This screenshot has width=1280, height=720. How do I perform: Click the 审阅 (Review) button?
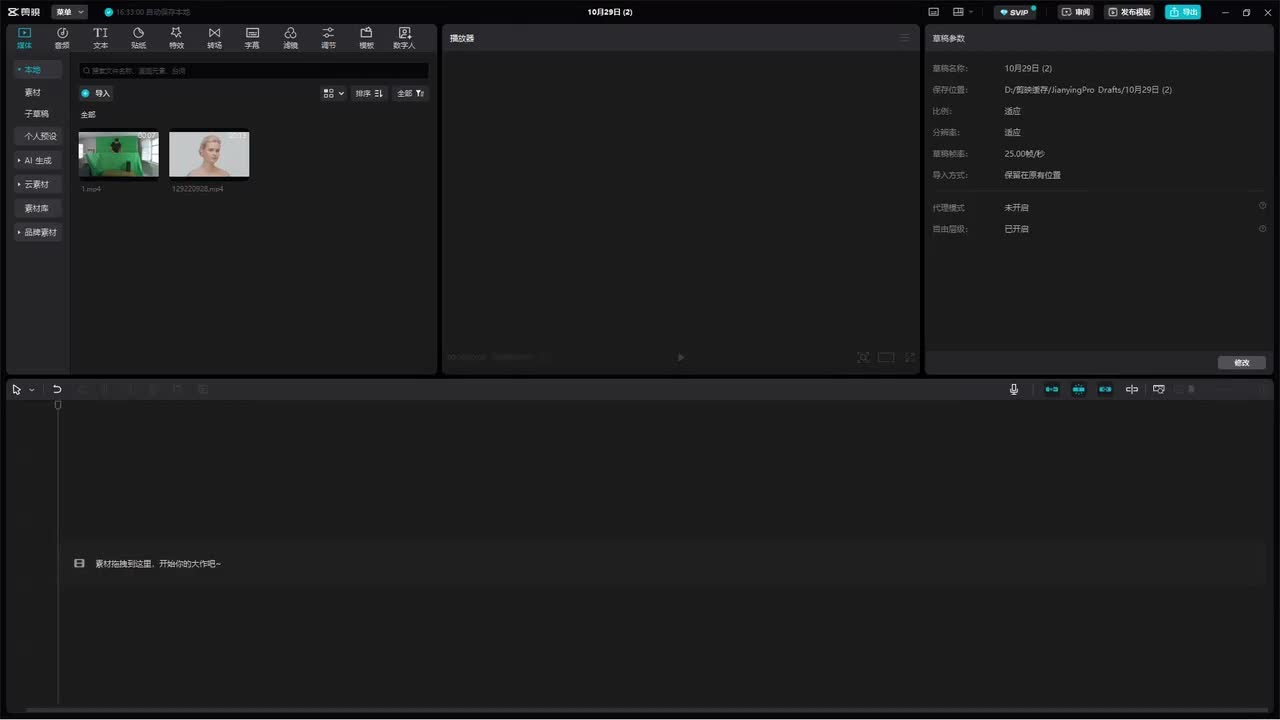click(1078, 12)
